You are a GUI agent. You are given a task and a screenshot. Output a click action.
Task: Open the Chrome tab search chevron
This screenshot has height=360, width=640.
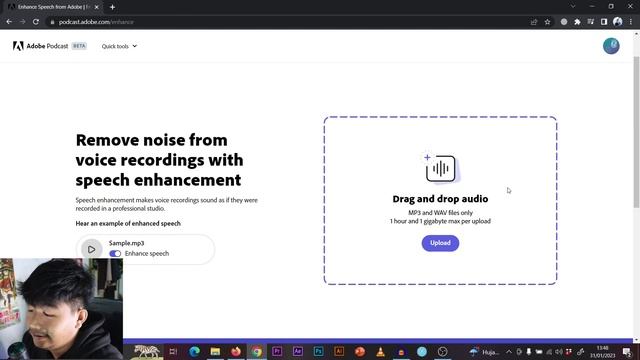[x=573, y=6]
